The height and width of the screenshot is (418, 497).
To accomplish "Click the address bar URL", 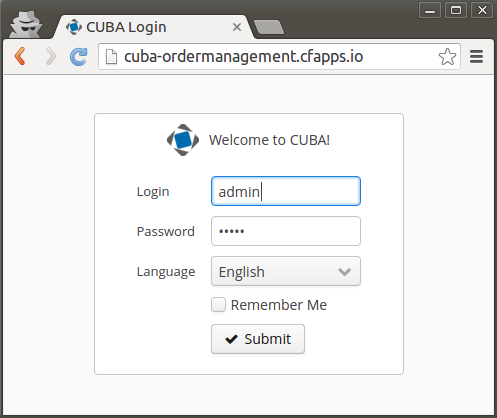I will [243, 56].
